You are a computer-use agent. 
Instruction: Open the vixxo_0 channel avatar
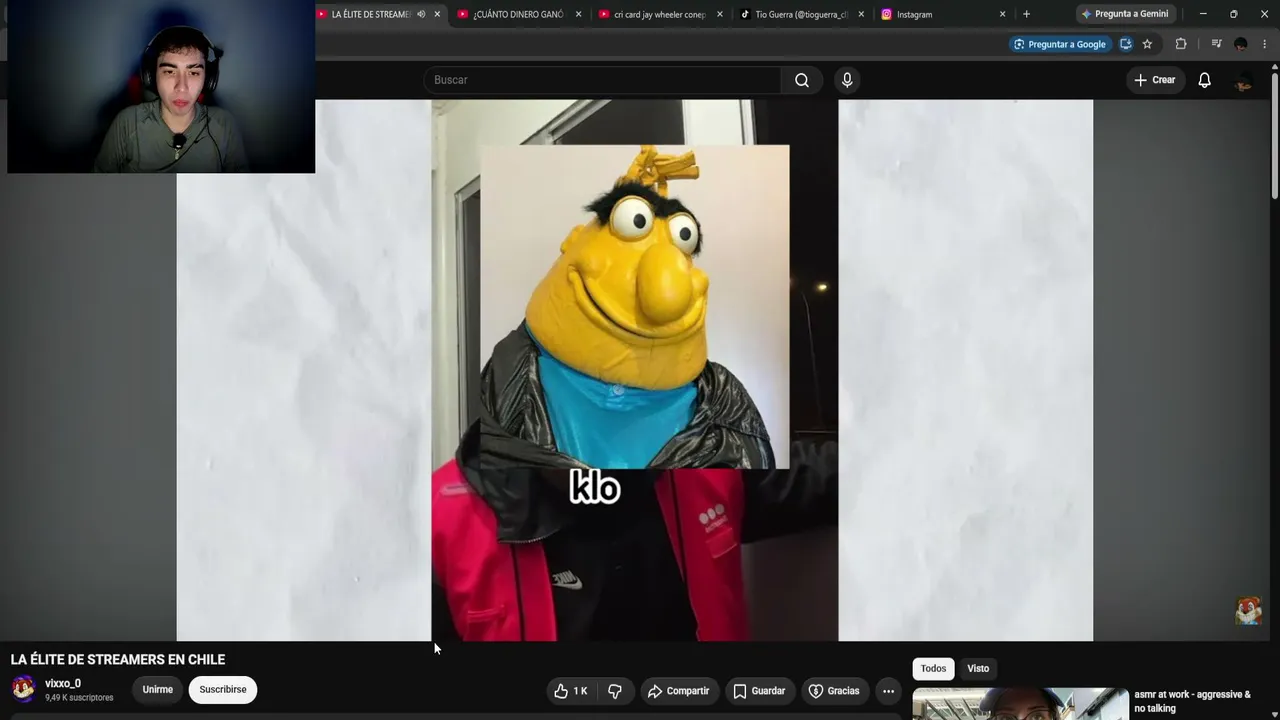(23, 689)
